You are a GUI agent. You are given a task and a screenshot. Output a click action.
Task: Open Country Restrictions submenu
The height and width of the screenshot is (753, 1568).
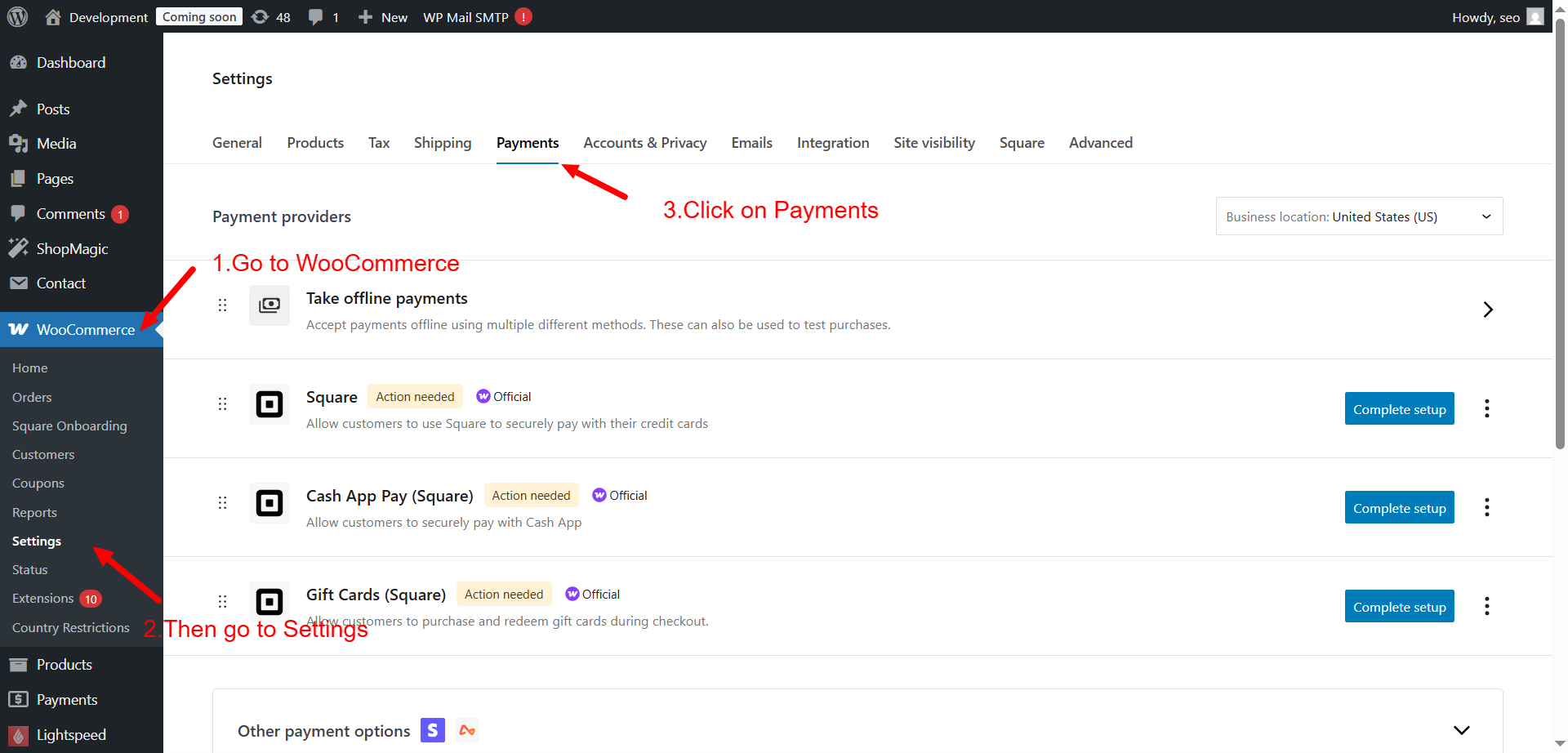click(71, 628)
